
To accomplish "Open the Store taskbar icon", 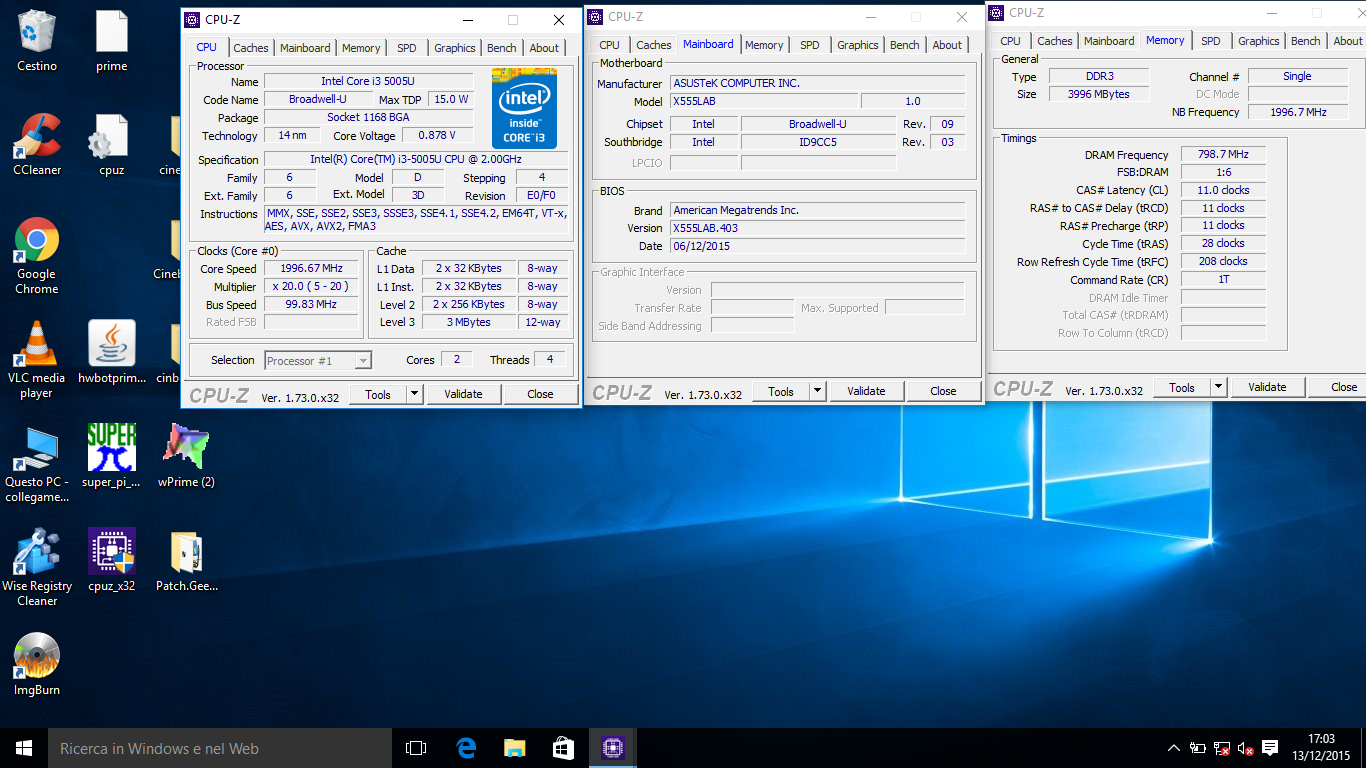I will (563, 748).
